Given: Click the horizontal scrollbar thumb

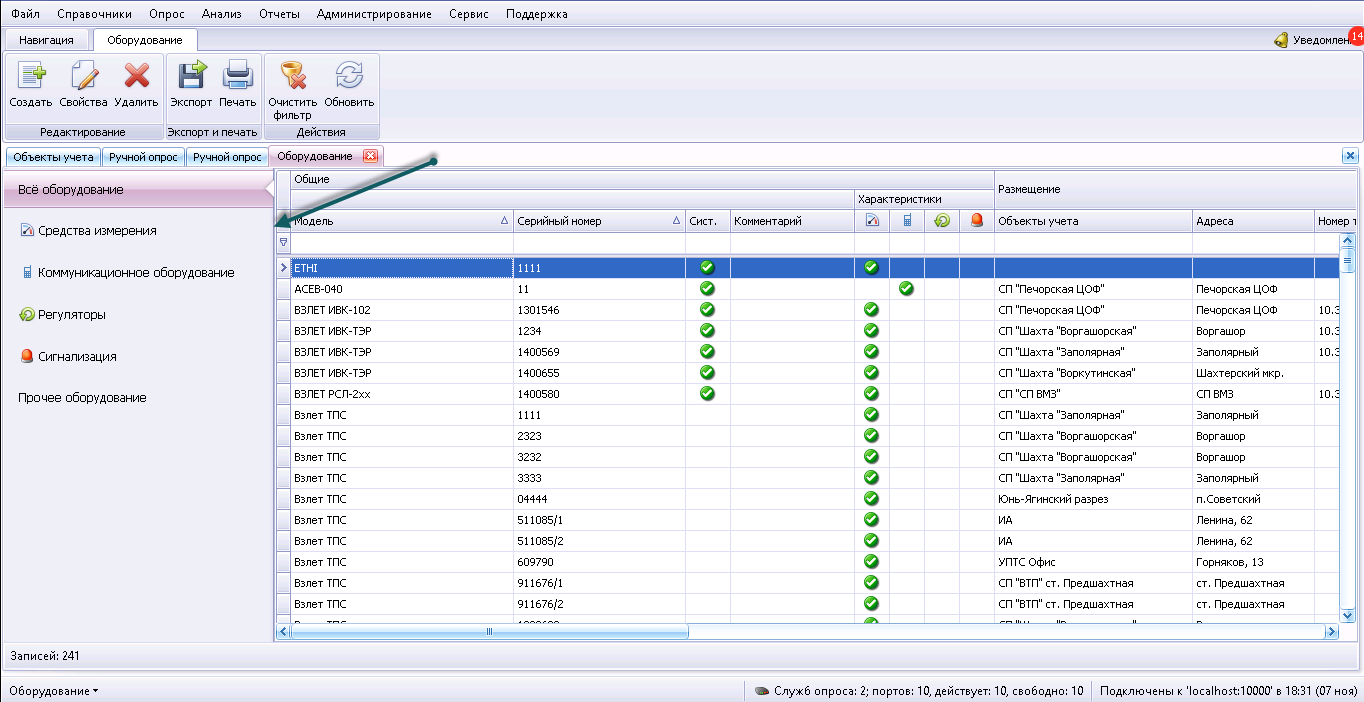Looking at the screenshot, I should (x=489, y=632).
